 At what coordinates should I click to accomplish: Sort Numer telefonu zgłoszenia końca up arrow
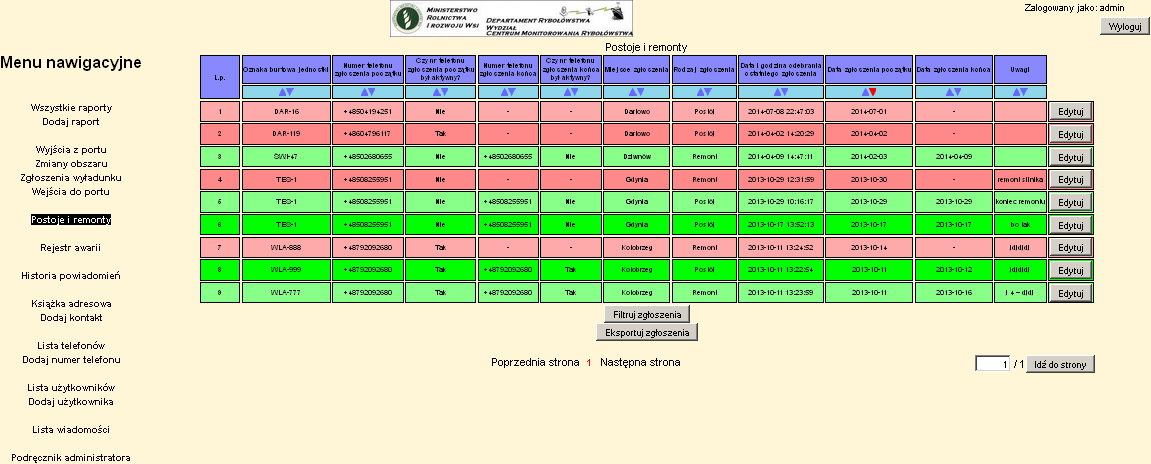[x=504, y=92]
